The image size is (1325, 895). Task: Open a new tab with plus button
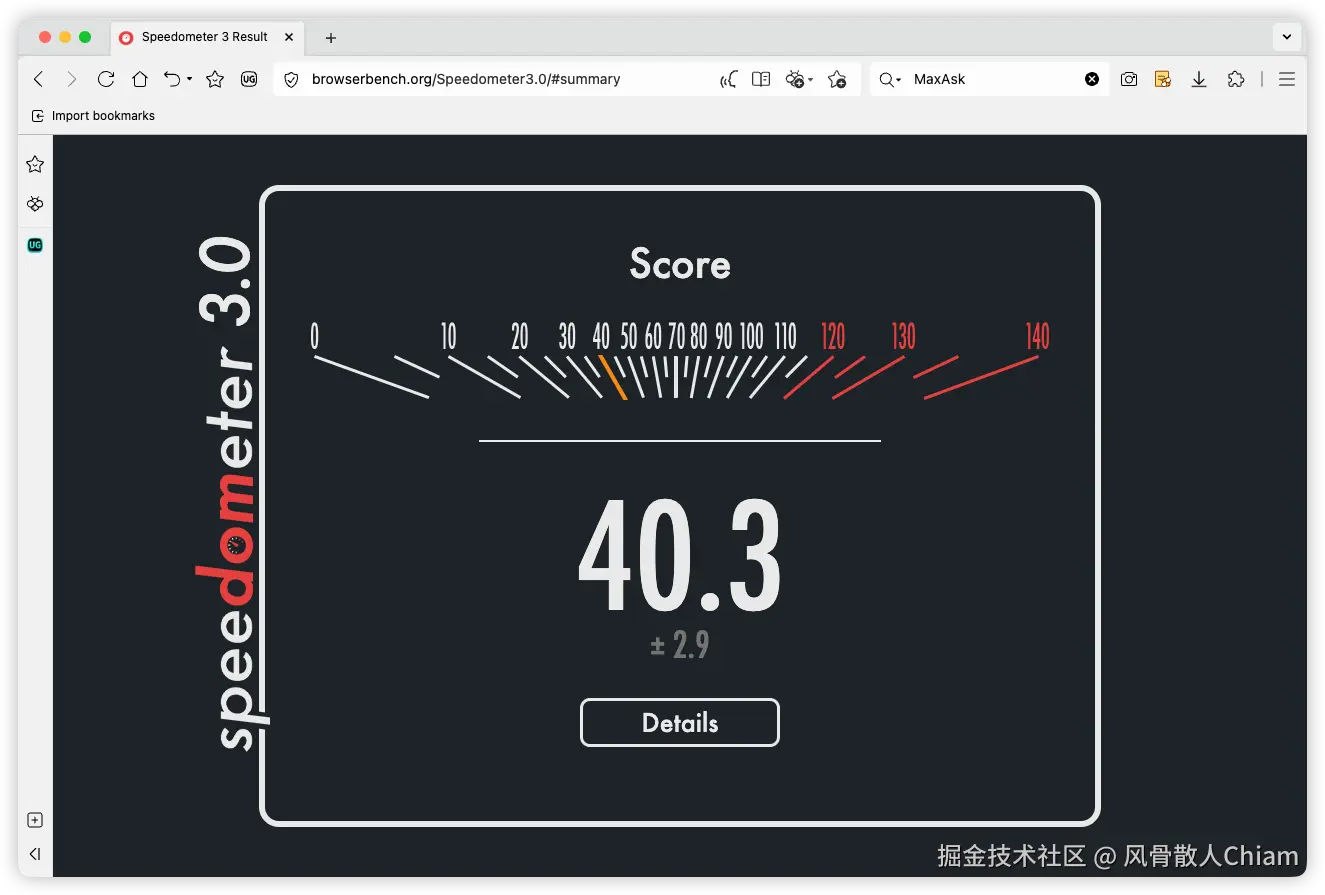pos(331,38)
